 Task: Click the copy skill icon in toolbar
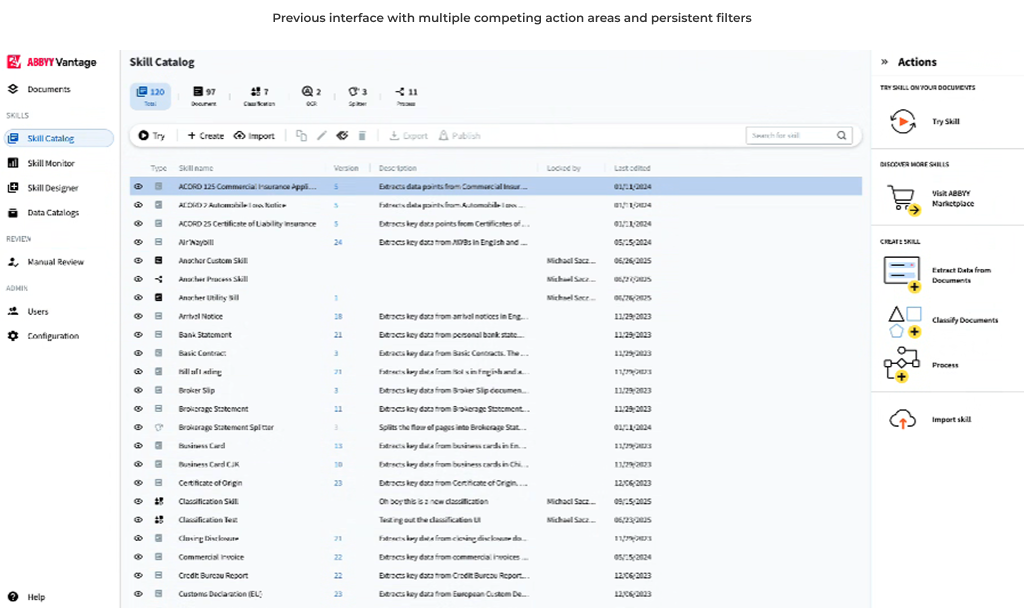[x=301, y=136]
